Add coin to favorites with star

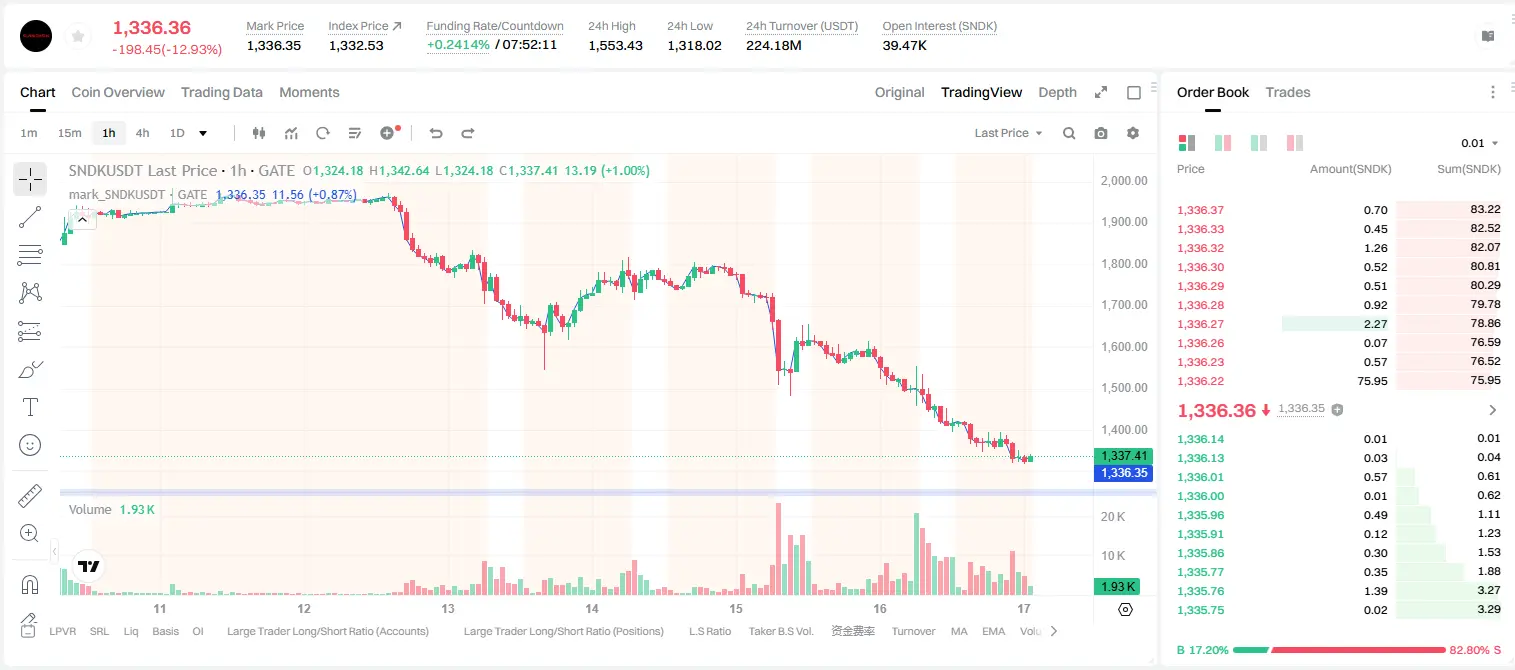pos(78,37)
